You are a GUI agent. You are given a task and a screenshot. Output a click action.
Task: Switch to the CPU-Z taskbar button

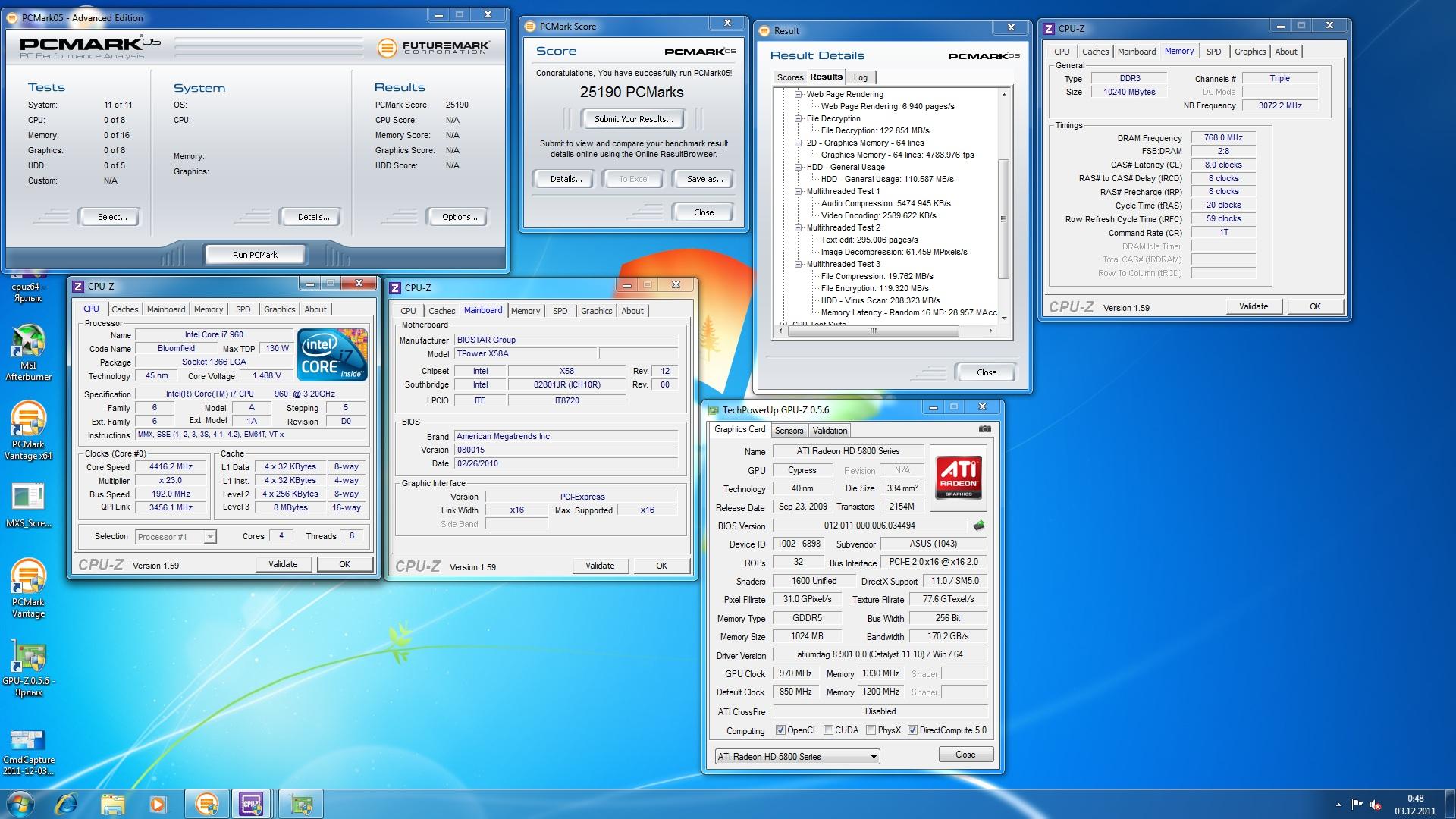pyautogui.click(x=253, y=804)
